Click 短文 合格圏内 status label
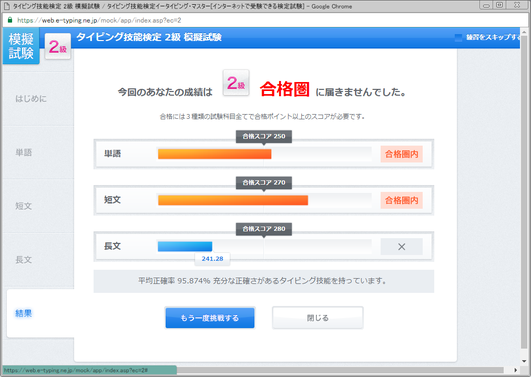The height and width of the screenshot is (377, 531). 402,200
